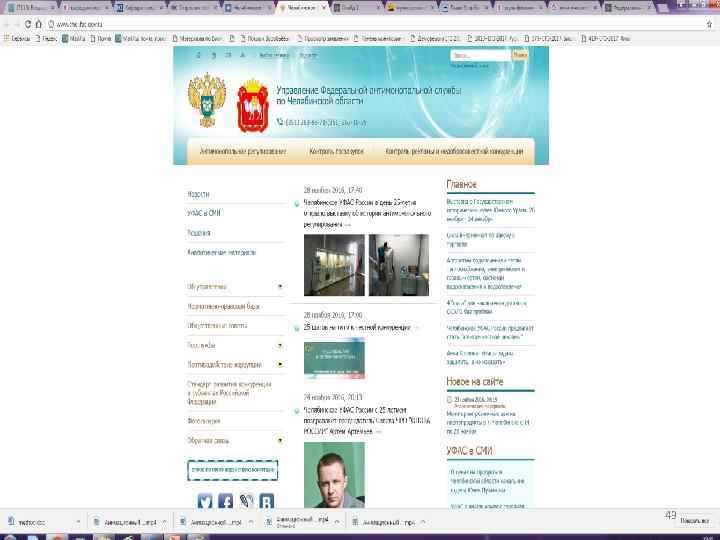Switch to the active Челябинское browser tab
This screenshot has height=540, width=720.
click(300, 8)
